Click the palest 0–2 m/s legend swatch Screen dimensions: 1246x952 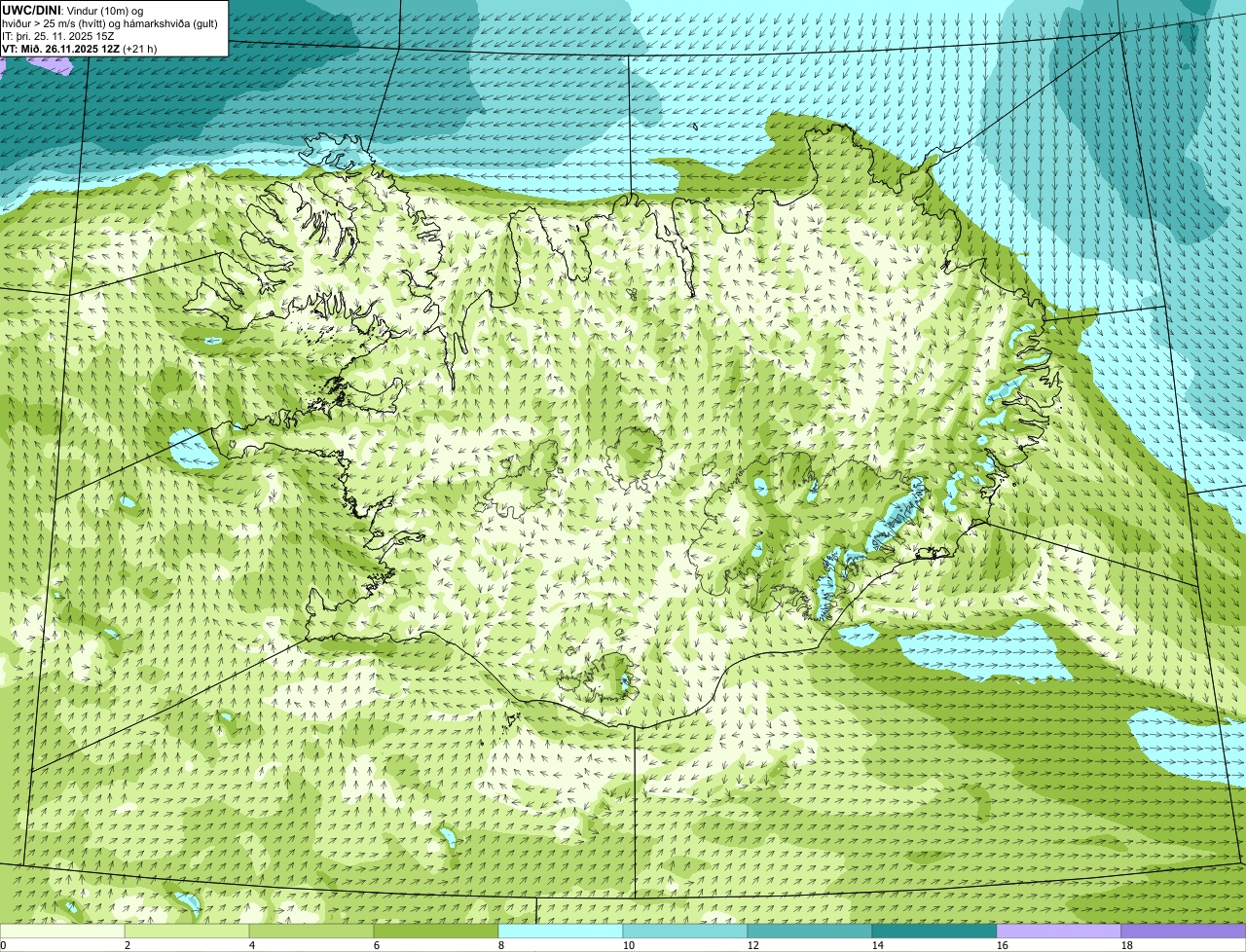pos(62,931)
